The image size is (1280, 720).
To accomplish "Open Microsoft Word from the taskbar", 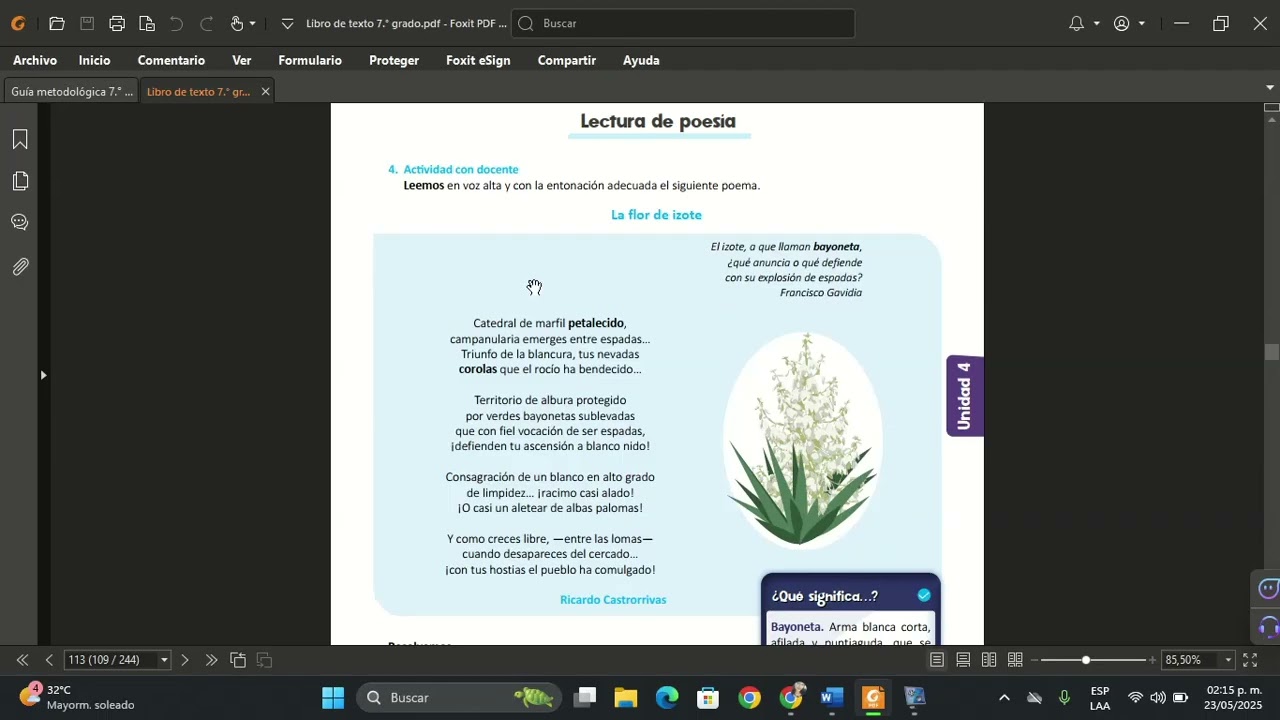I will pos(832,698).
